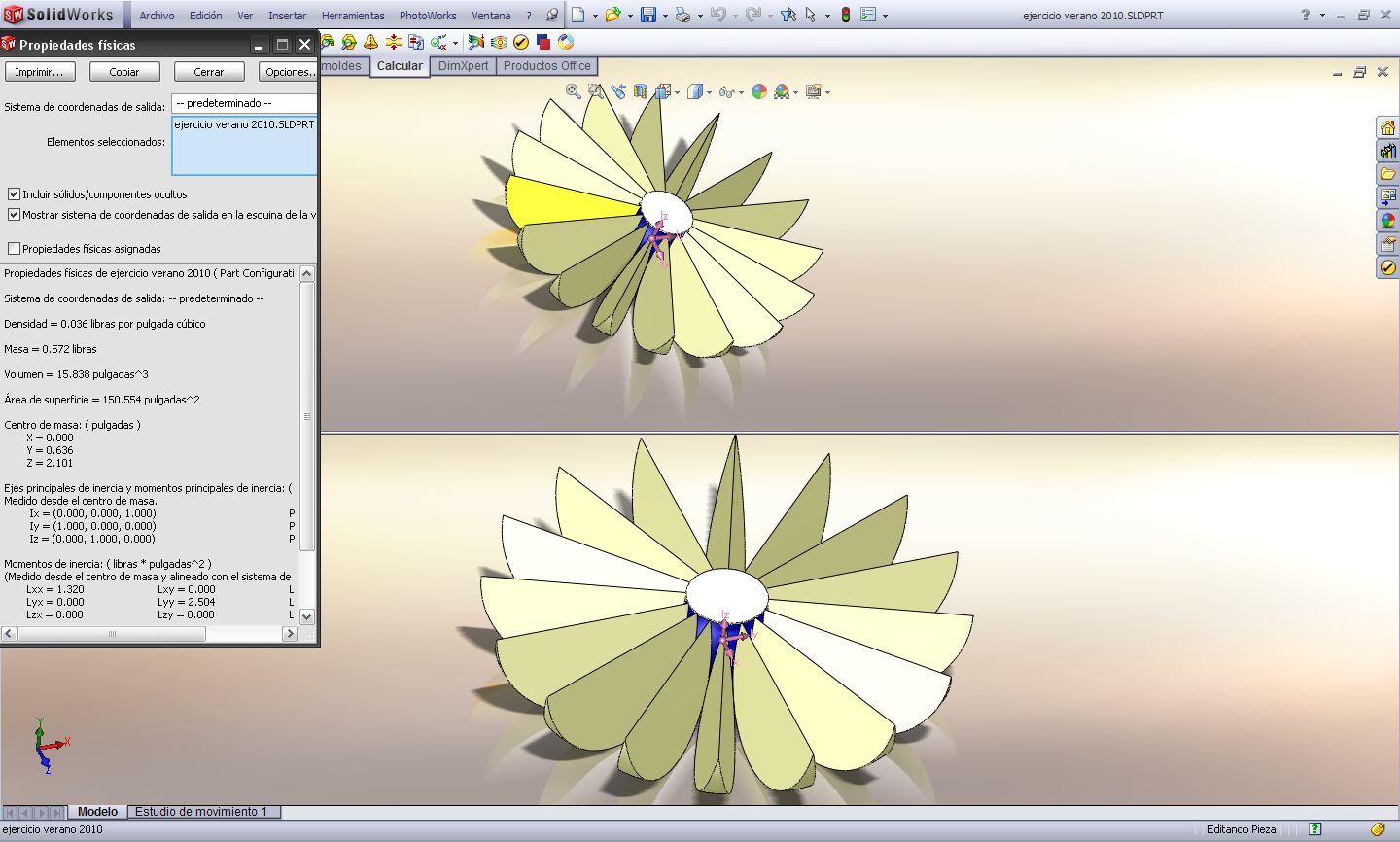Screen dimensions: 1400x842
Task: Expand the Display Style cube dropdown
Action: [711, 92]
